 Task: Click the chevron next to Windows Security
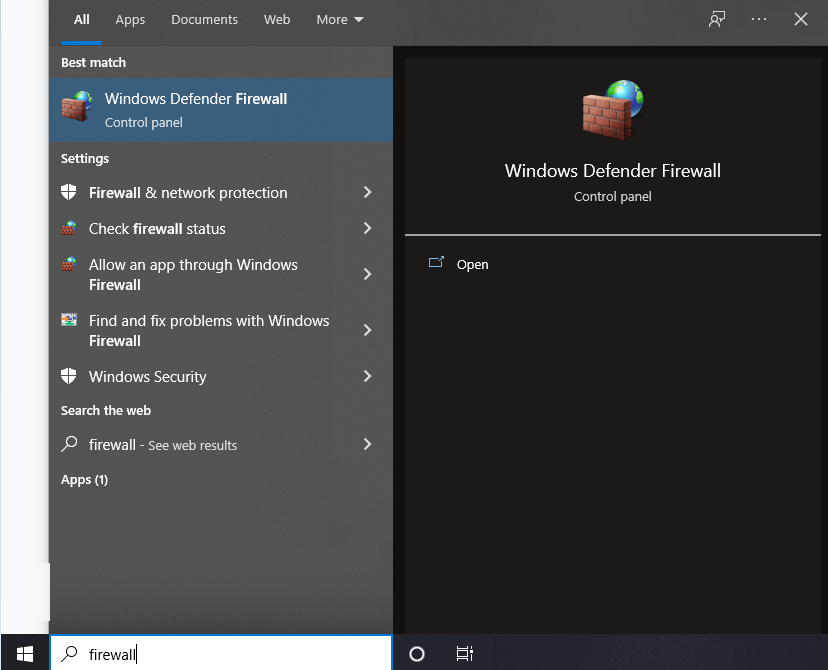coord(367,377)
